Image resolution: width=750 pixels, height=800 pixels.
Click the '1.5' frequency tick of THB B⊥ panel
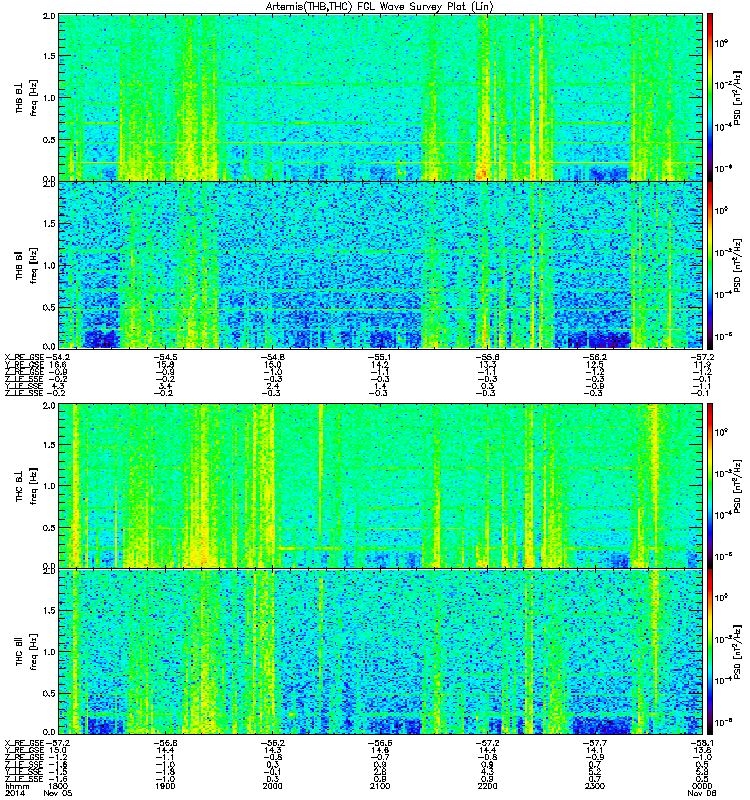point(49,56)
